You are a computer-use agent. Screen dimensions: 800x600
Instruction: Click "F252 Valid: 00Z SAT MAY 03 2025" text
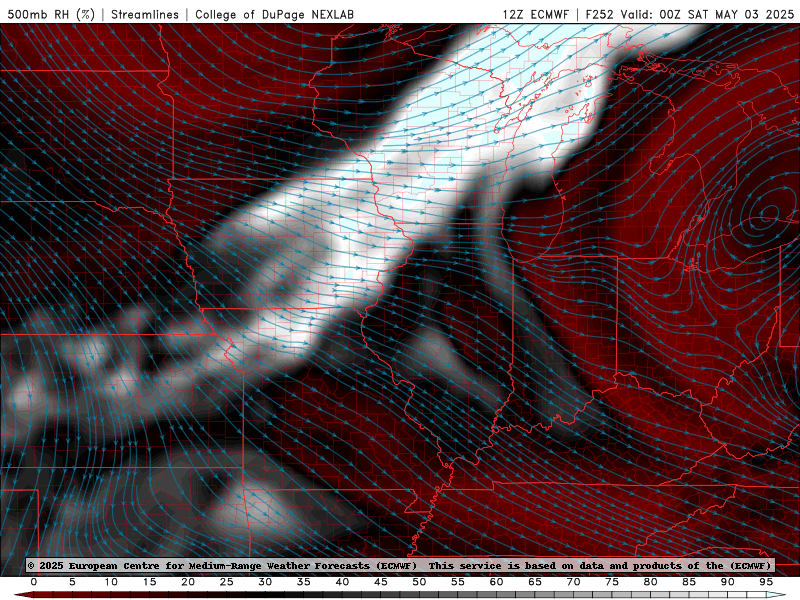point(690,14)
